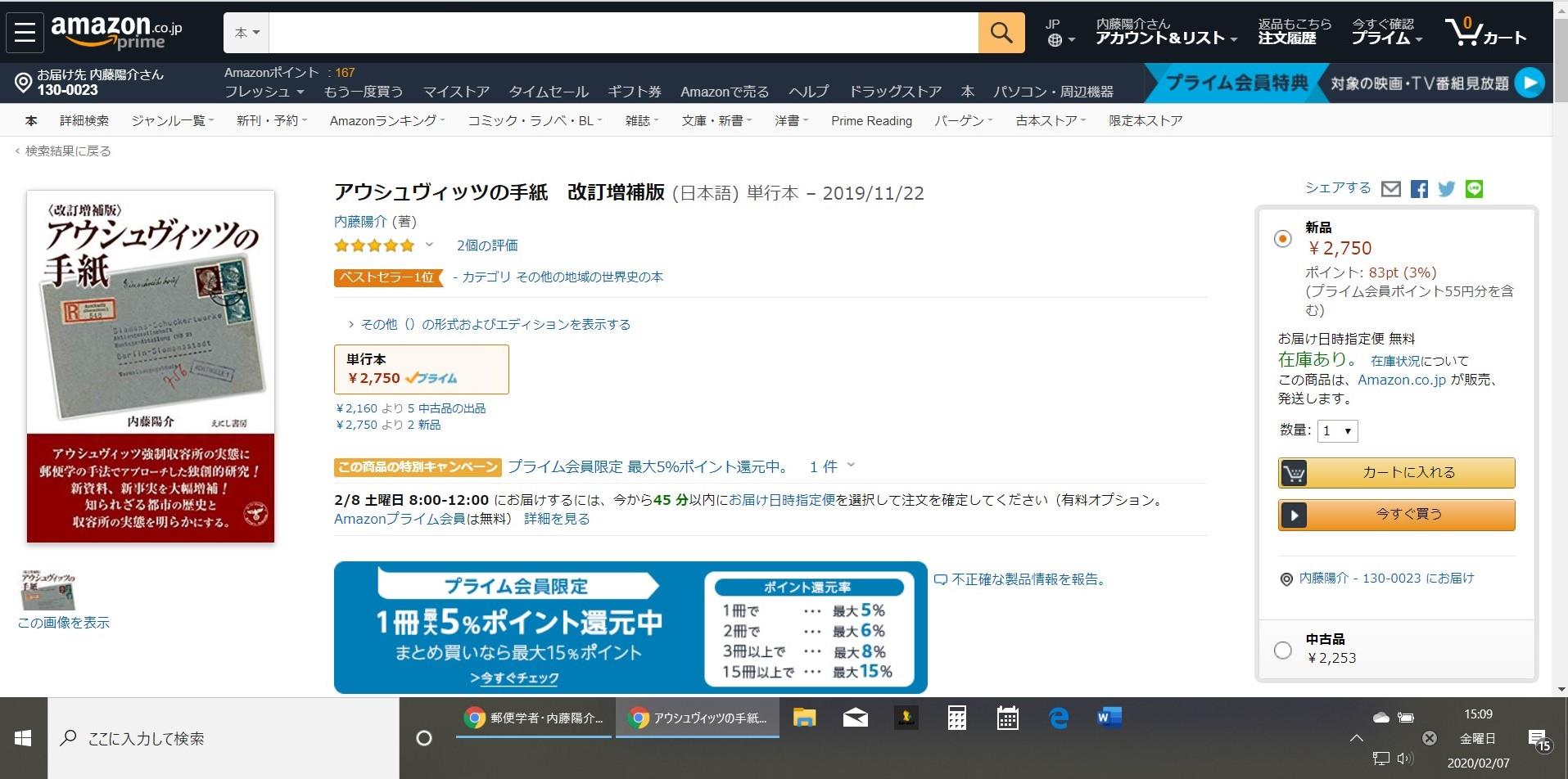Share the book on LINE
Viewport: 1568px width, 779px height.
click(1474, 189)
